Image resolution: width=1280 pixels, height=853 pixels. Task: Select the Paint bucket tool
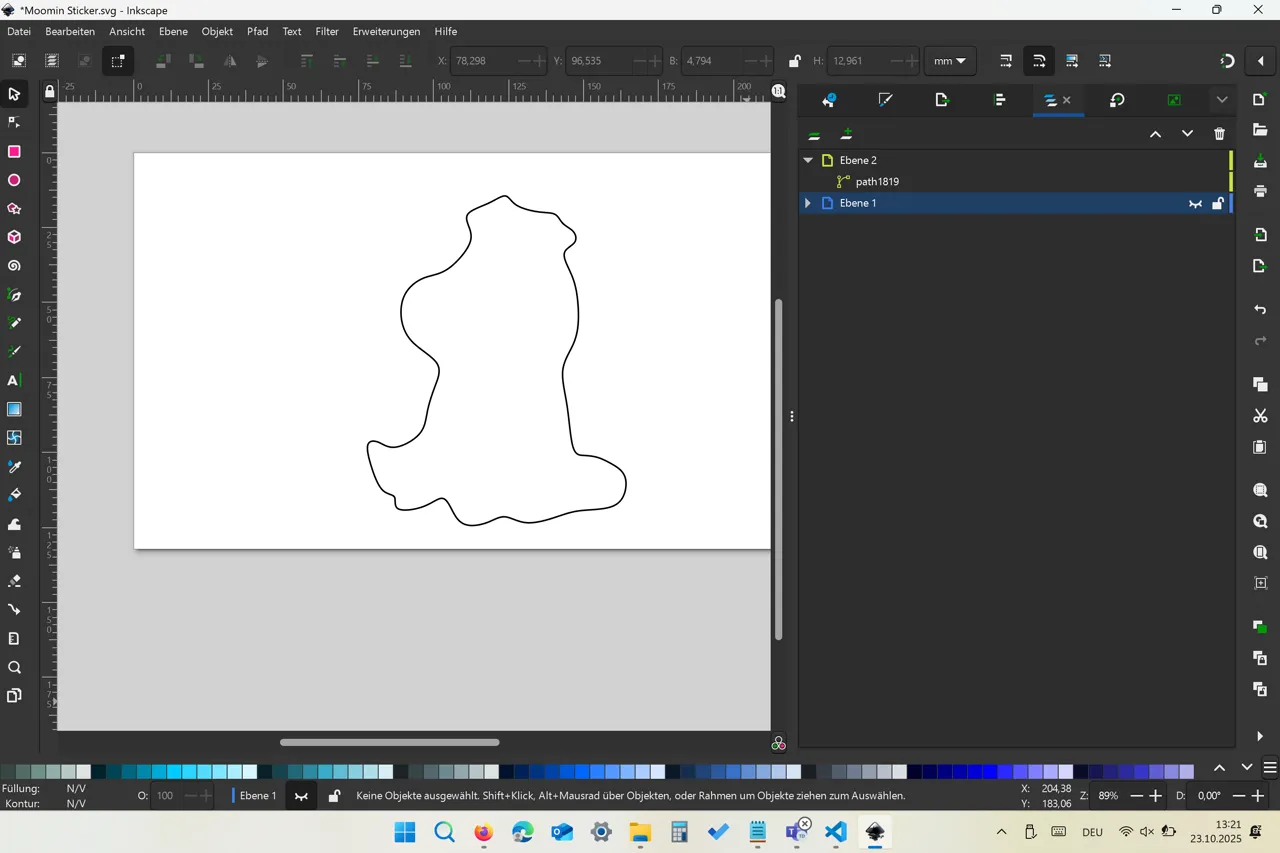(14, 495)
